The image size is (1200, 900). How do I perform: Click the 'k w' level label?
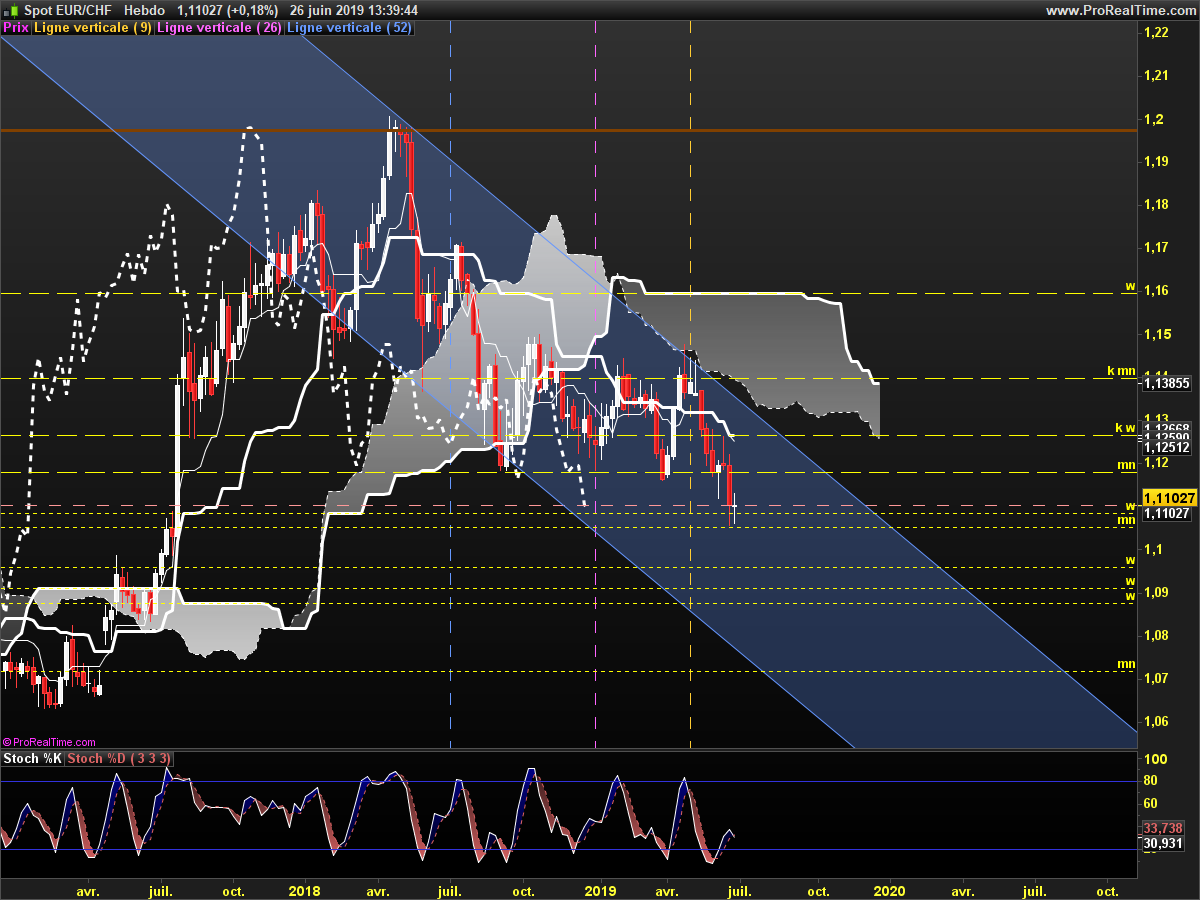click(x=1125, y=427)
